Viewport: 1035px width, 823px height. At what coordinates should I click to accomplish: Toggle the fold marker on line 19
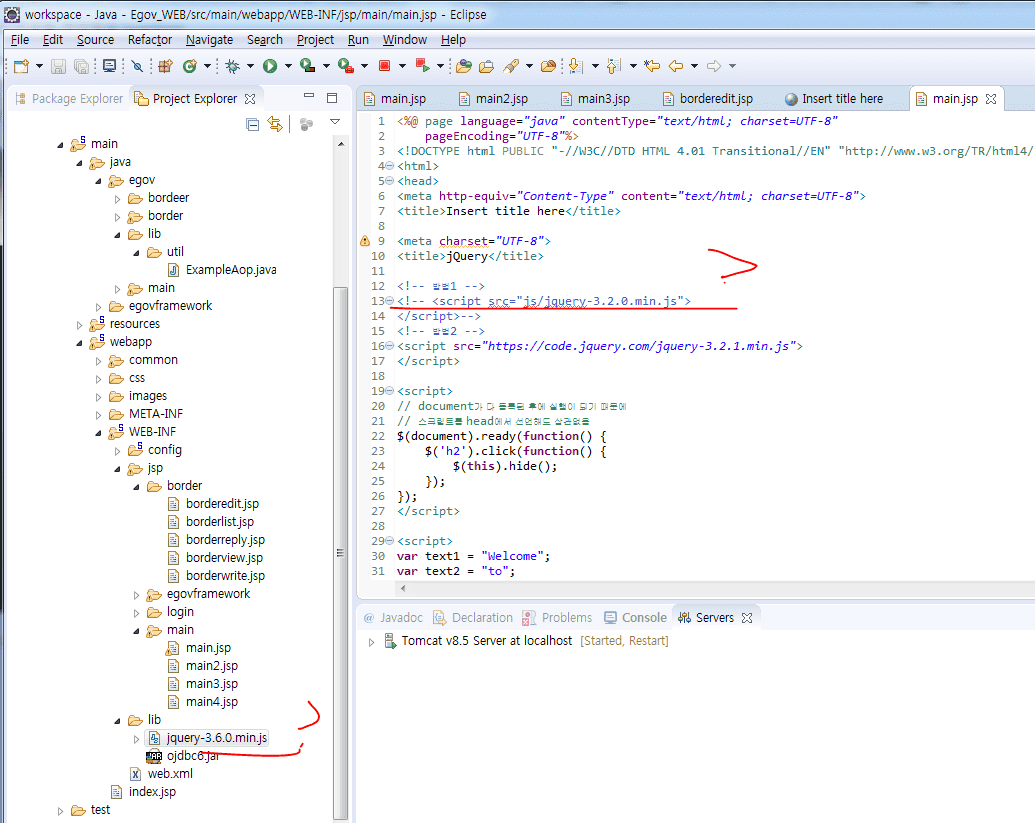[x=390, y=391]
